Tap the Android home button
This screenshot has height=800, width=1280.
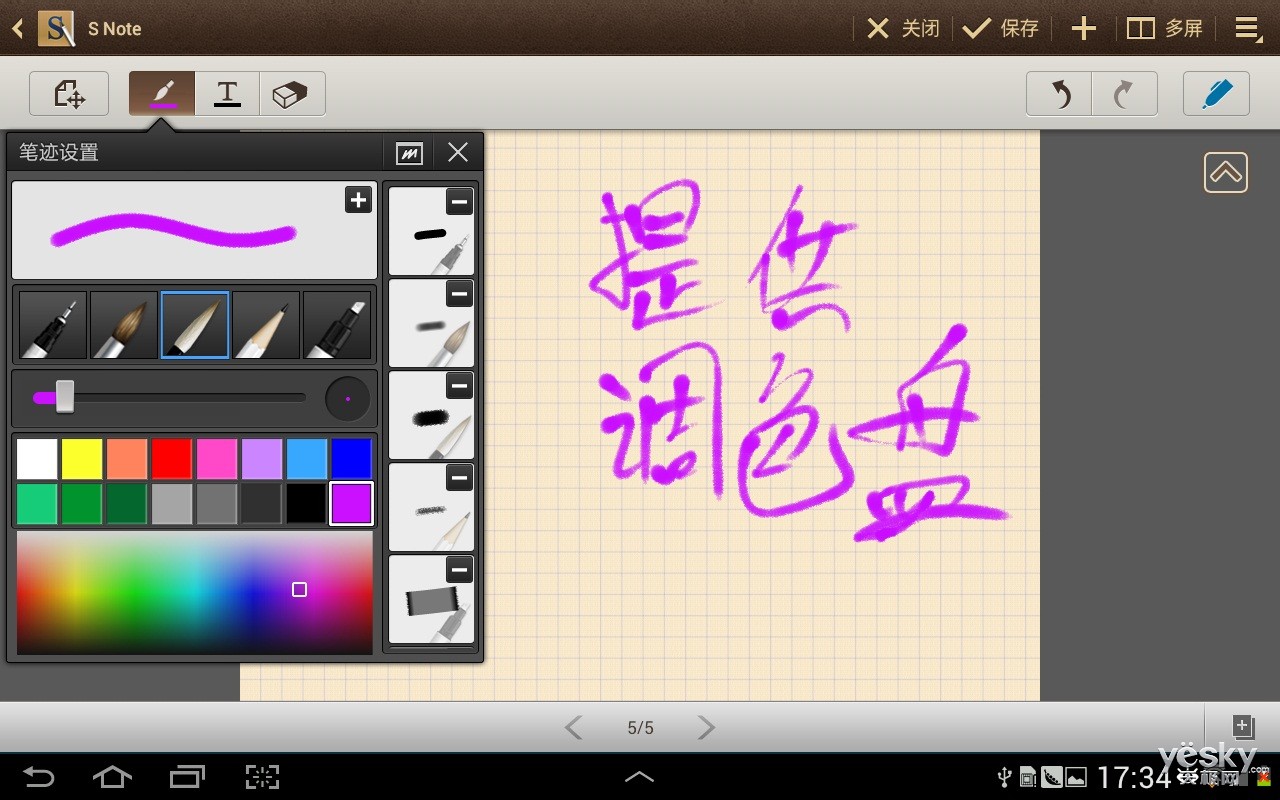[111, 777]
